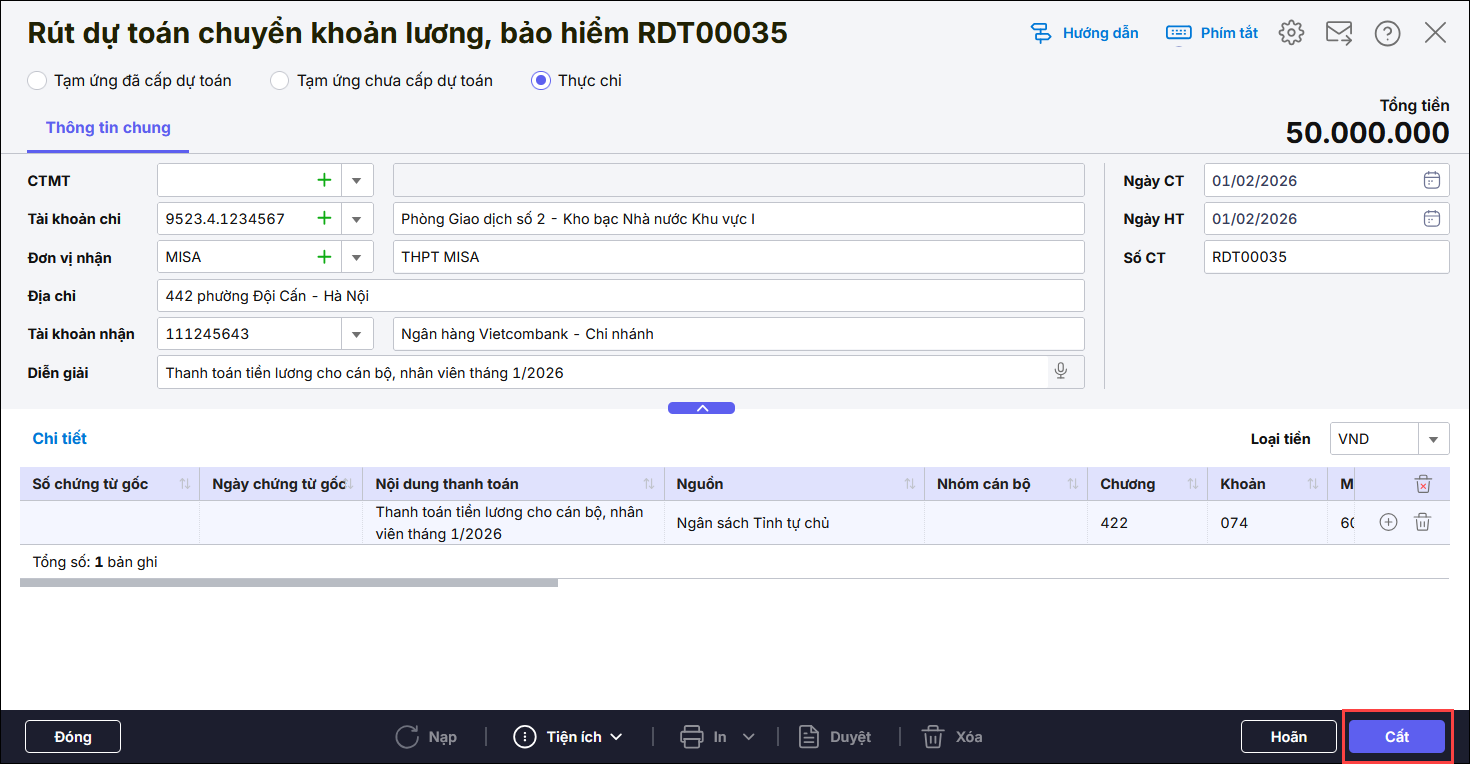Open the Tài khoản nhận dropdown arrow
The width and height of the screenshot is (1470, 764).
click(x=357, y=334)
